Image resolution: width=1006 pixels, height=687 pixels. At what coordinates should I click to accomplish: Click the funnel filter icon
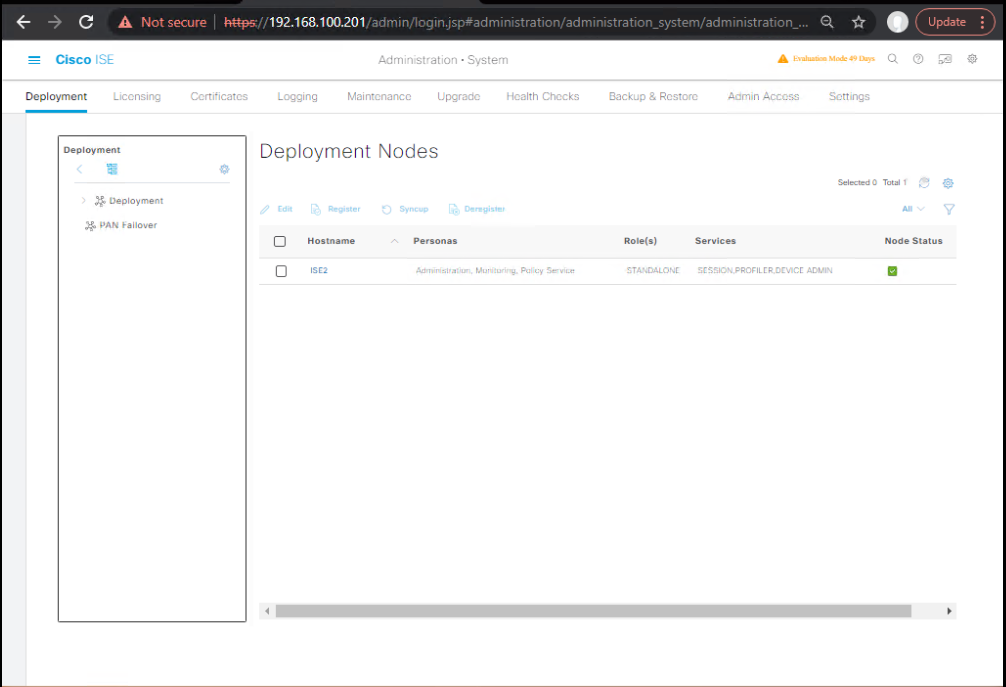pos(949,209)
